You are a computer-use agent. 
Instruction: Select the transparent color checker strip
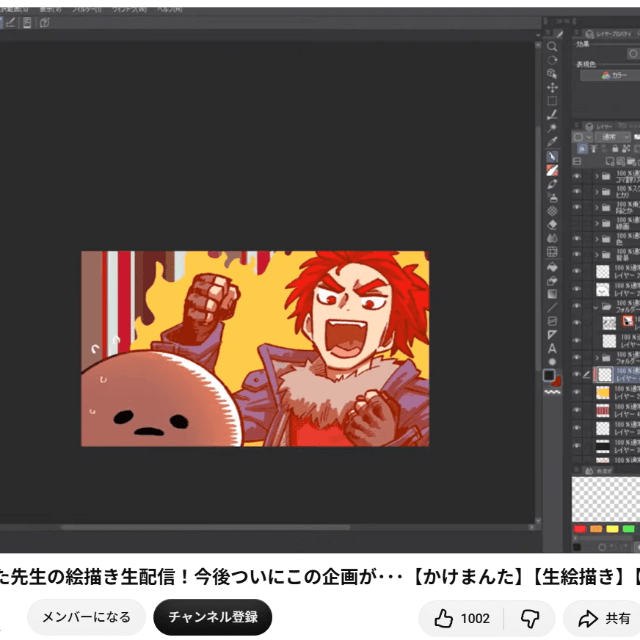pos(552,392)
